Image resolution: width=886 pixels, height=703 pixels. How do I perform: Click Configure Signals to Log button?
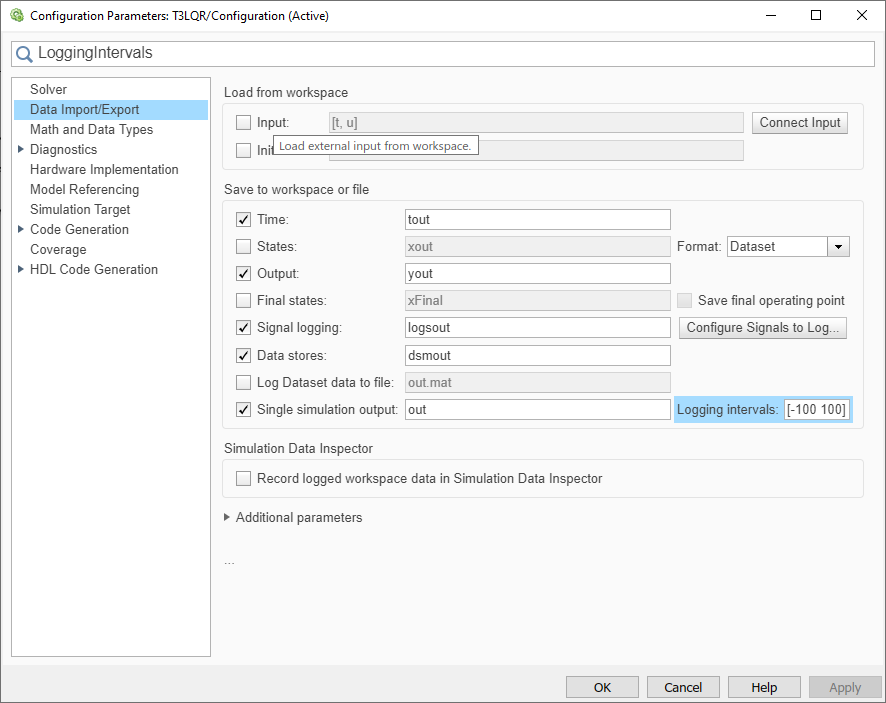pos(763,328)
